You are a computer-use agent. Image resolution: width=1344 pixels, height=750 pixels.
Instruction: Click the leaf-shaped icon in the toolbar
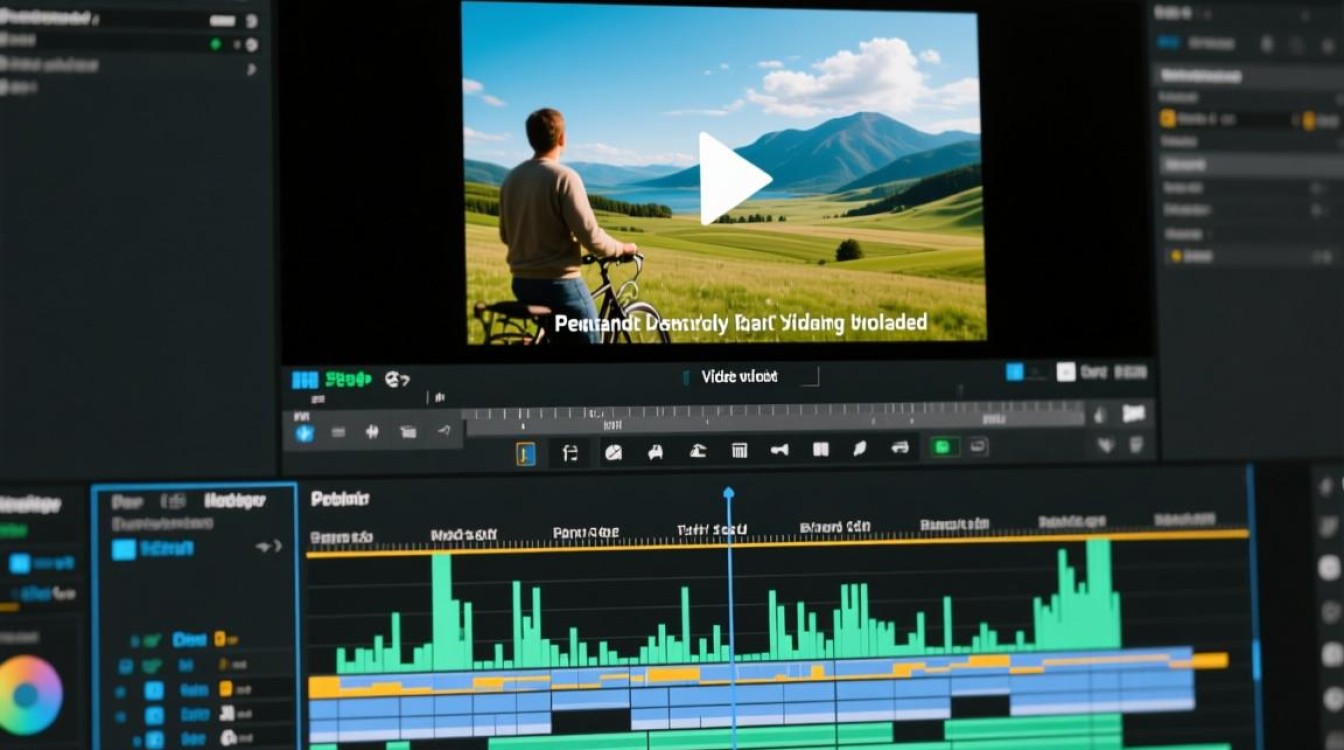click(859, 450)
